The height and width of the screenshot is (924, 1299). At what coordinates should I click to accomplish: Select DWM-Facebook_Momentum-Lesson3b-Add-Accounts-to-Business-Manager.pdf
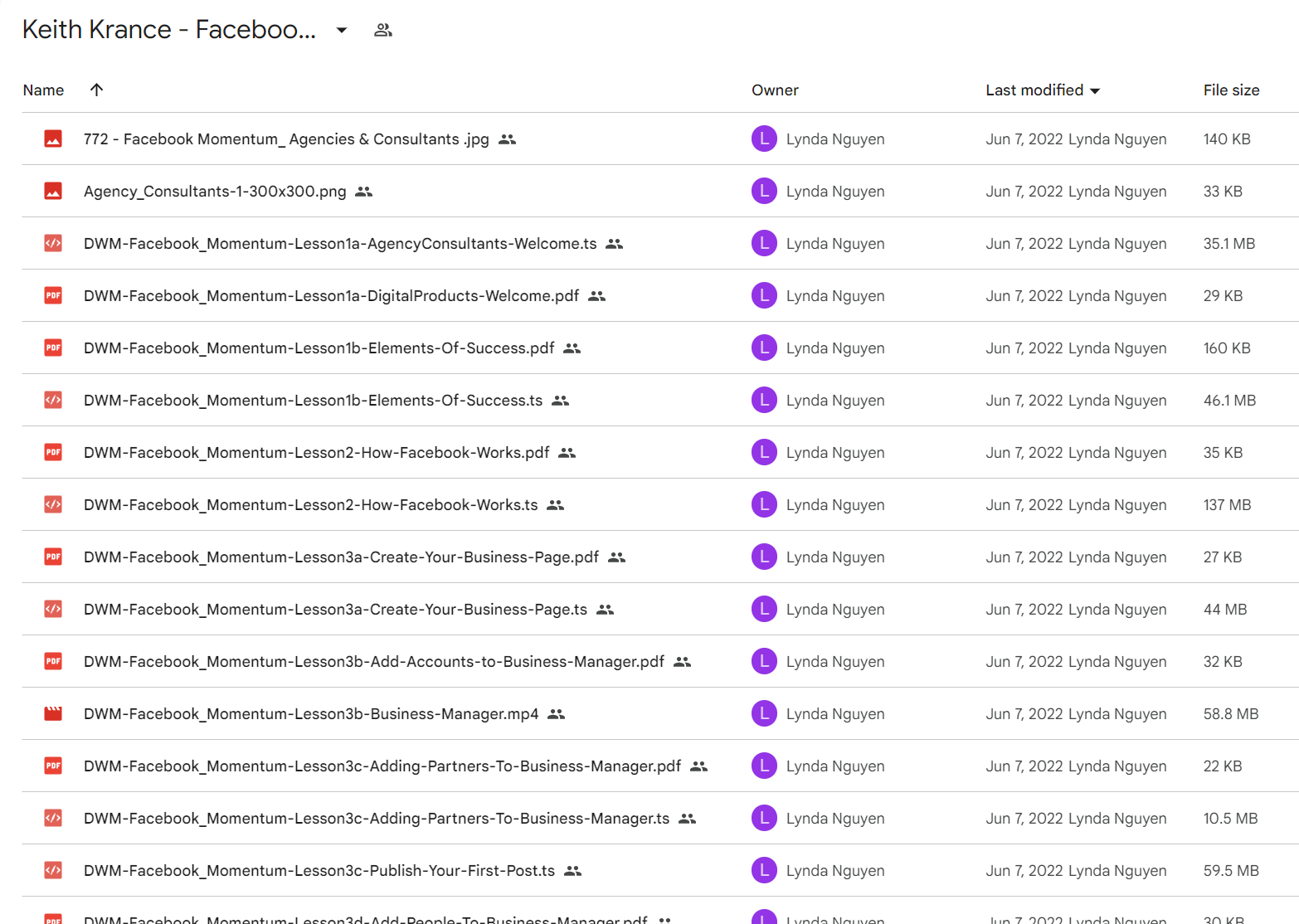click(x=374, y=661)
